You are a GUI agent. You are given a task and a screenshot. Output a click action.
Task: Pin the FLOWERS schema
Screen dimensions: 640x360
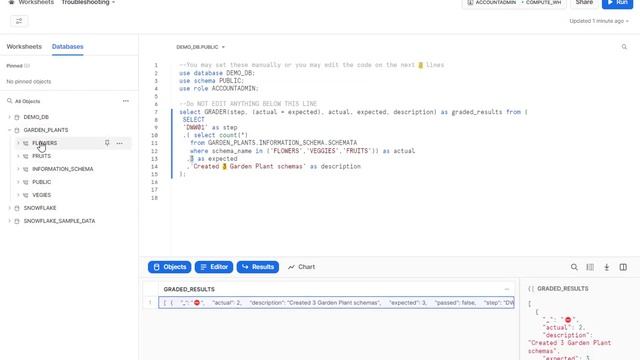[107, 143]
